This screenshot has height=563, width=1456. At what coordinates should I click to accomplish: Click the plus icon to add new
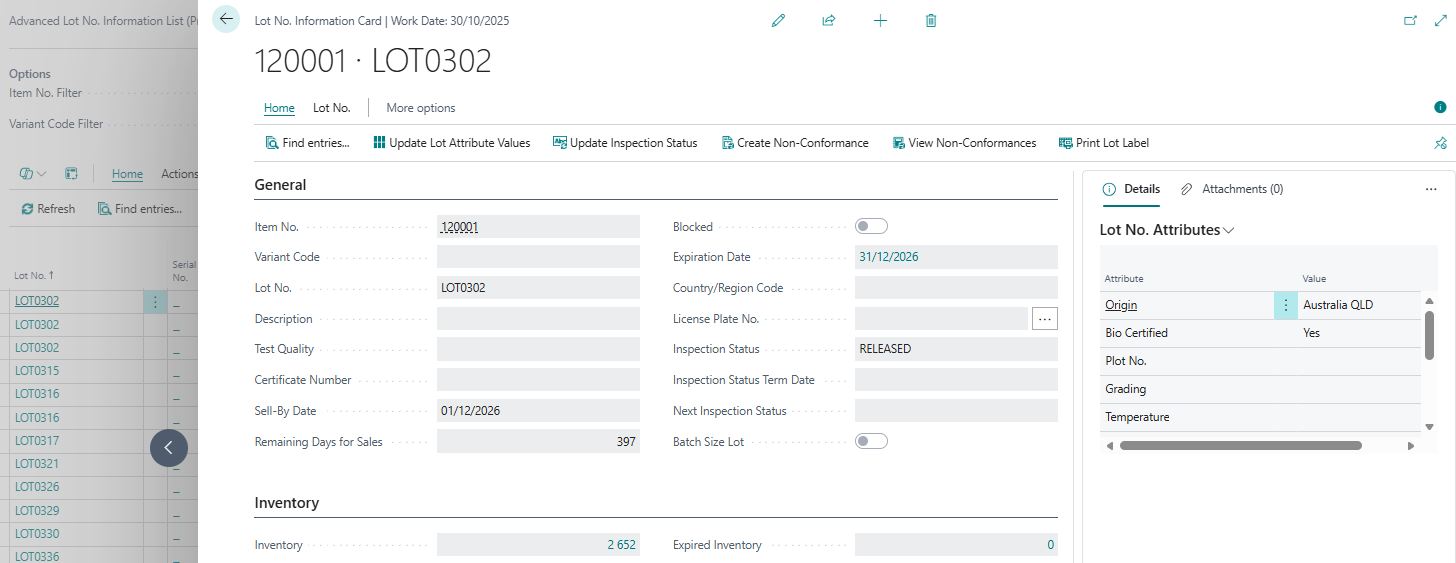(880, 20)
